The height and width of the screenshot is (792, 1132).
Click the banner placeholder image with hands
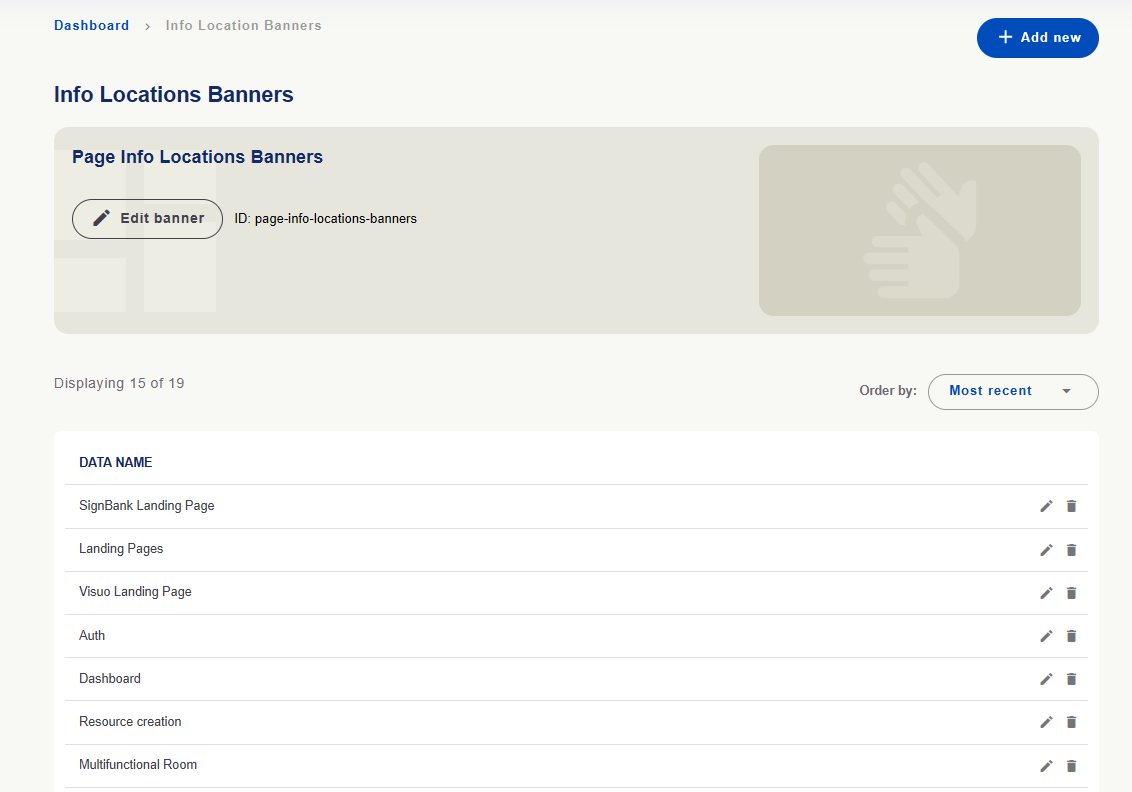point(920,230)
